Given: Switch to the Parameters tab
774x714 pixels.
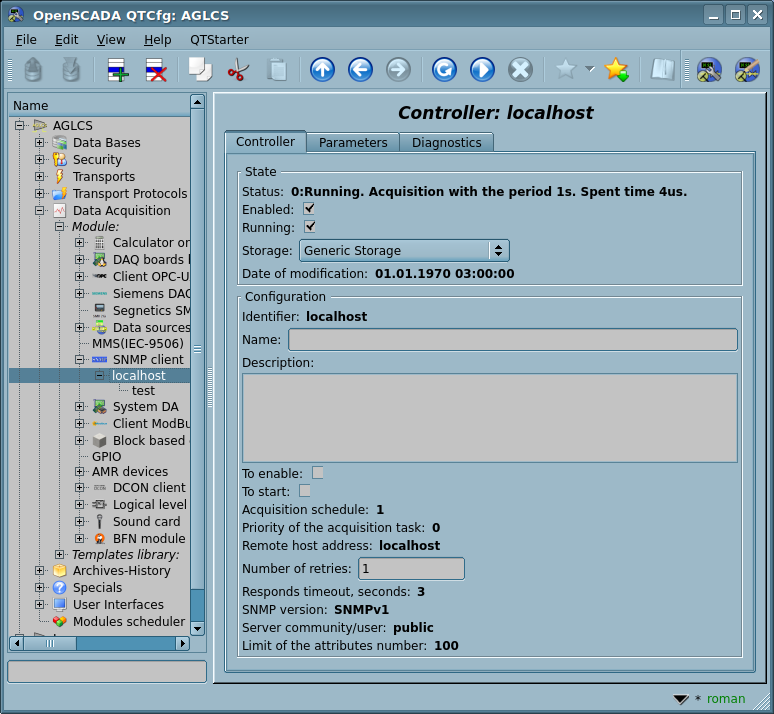Looking at the screenshot, I should pos(352,143).
